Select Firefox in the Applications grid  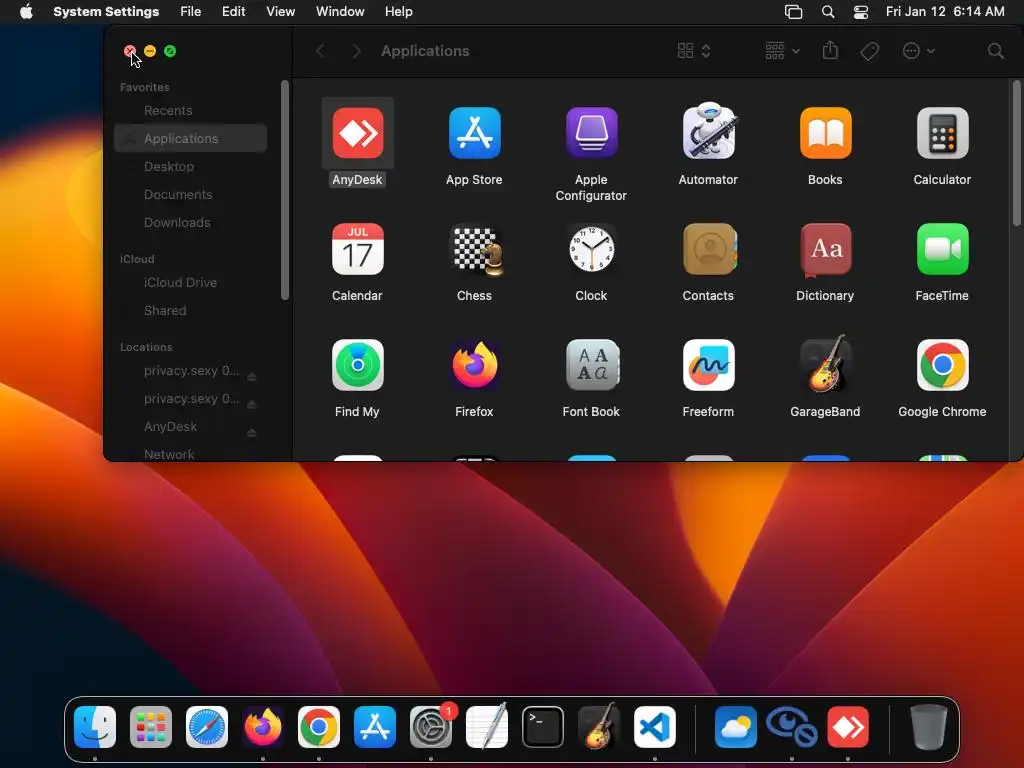(x=474, y=365)
